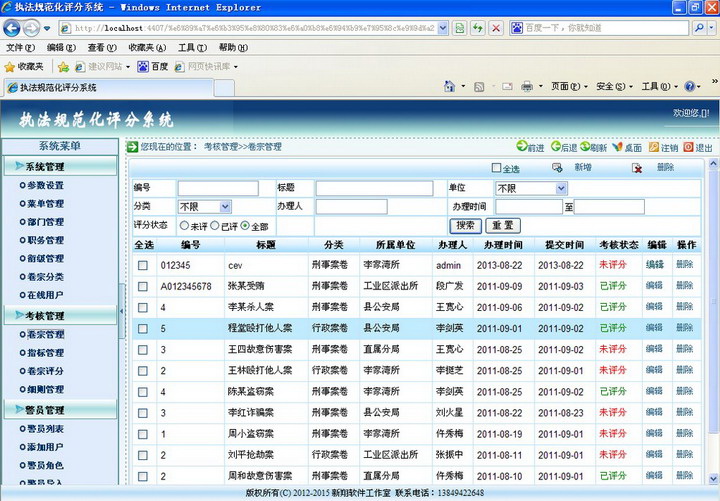The image size is (720, 501).
Task: Click the 后退 (back) icon
Action: pyautogui.click(x=553, y=147)
